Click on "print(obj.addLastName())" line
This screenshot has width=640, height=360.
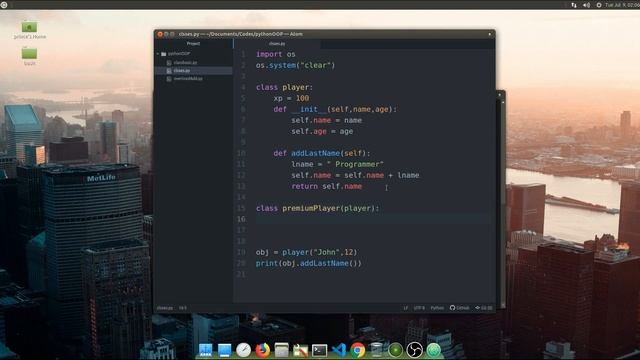pyautogui.click(x=309, y=263)
